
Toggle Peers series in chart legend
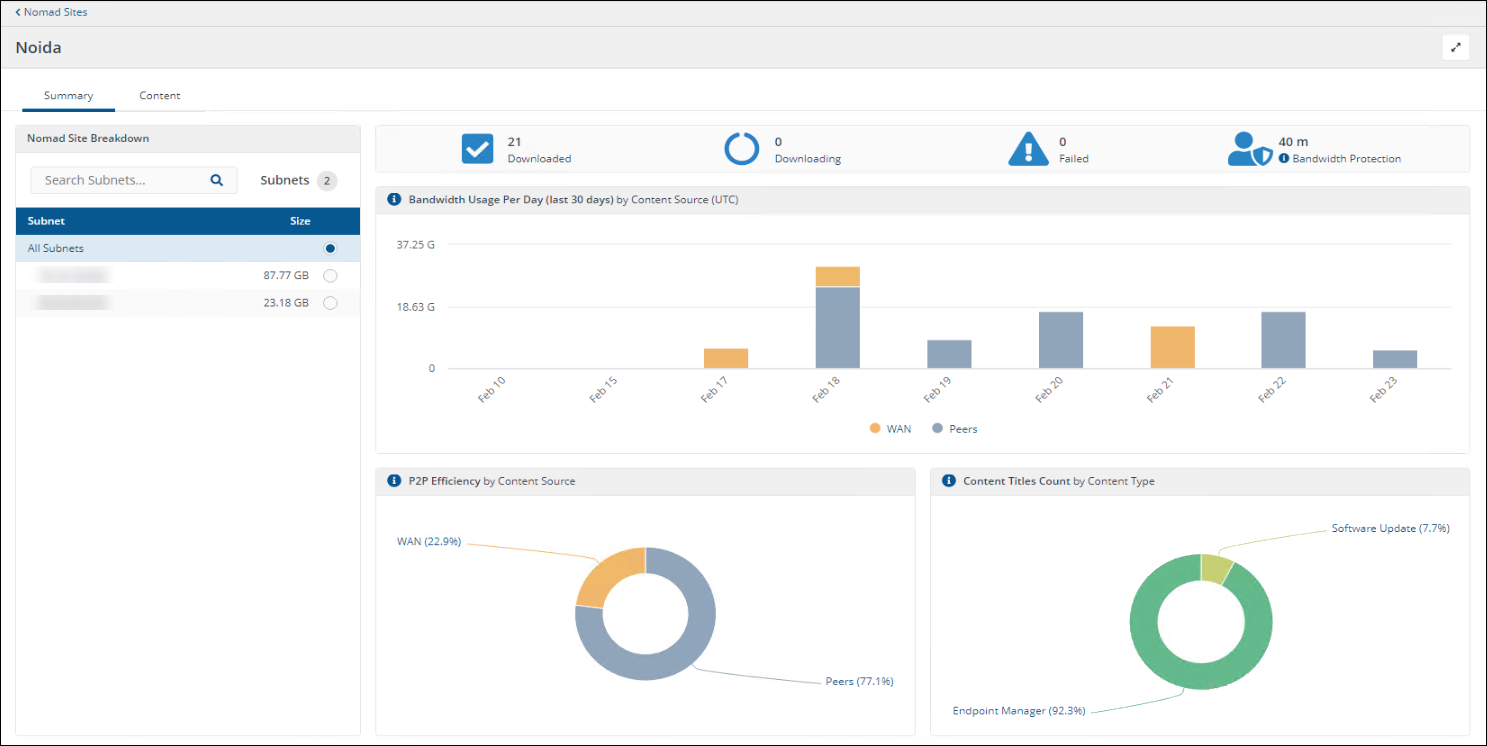click(954, 429)
